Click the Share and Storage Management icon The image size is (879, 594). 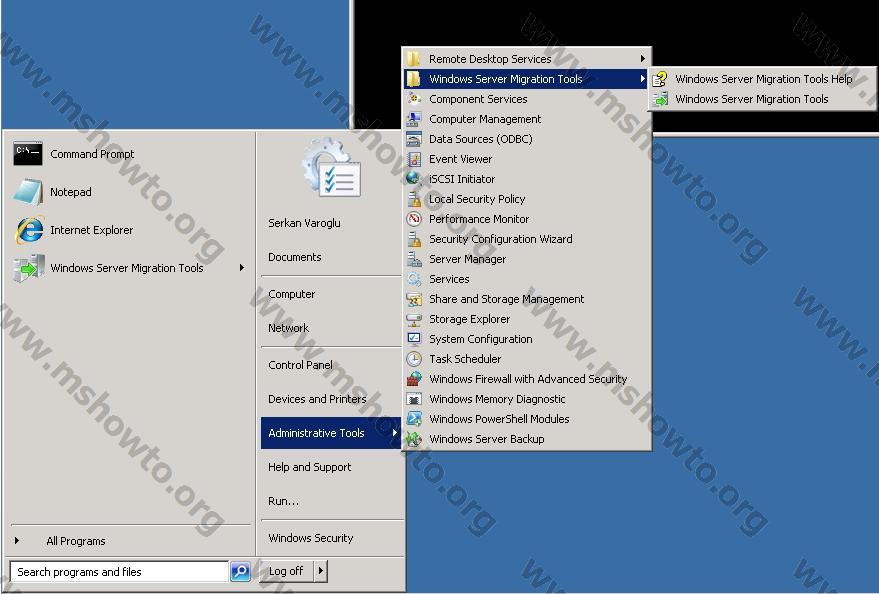pyautogui.click(x=414, y=299)
